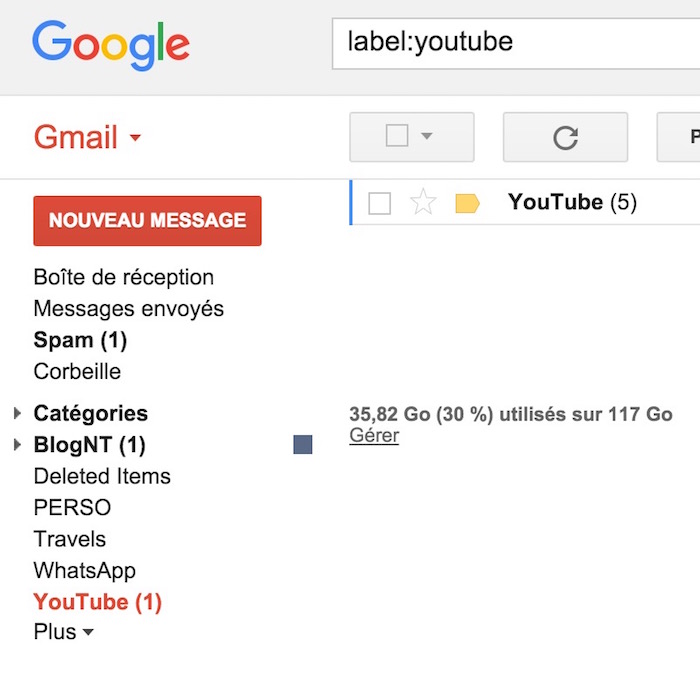Toggle the select-all checkbox in toolbar
The width and height of the screenshot is (700, 676).
tap(397, 136)
